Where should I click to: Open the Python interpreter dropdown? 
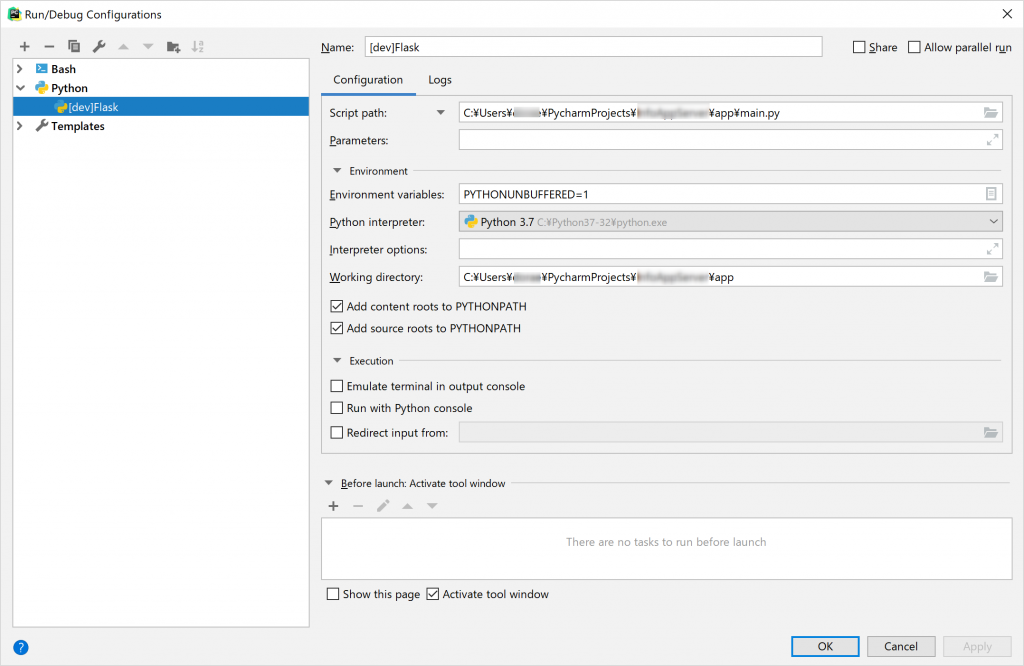click(993, 222)
